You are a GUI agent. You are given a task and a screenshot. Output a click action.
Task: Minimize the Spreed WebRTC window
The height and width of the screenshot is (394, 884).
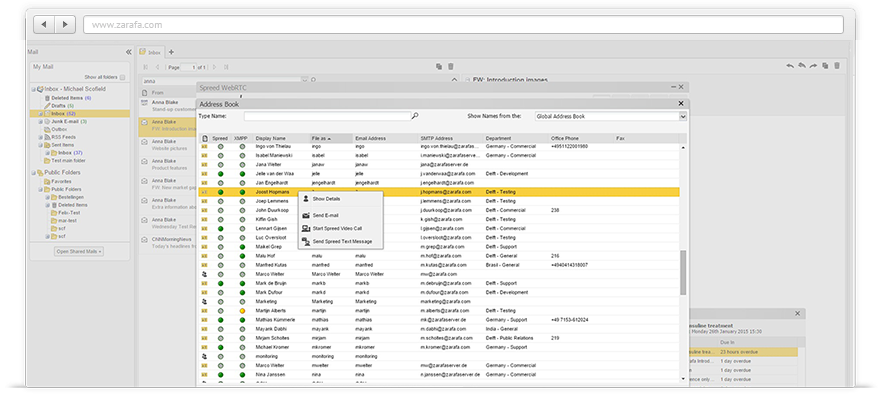tap(673, 87)
